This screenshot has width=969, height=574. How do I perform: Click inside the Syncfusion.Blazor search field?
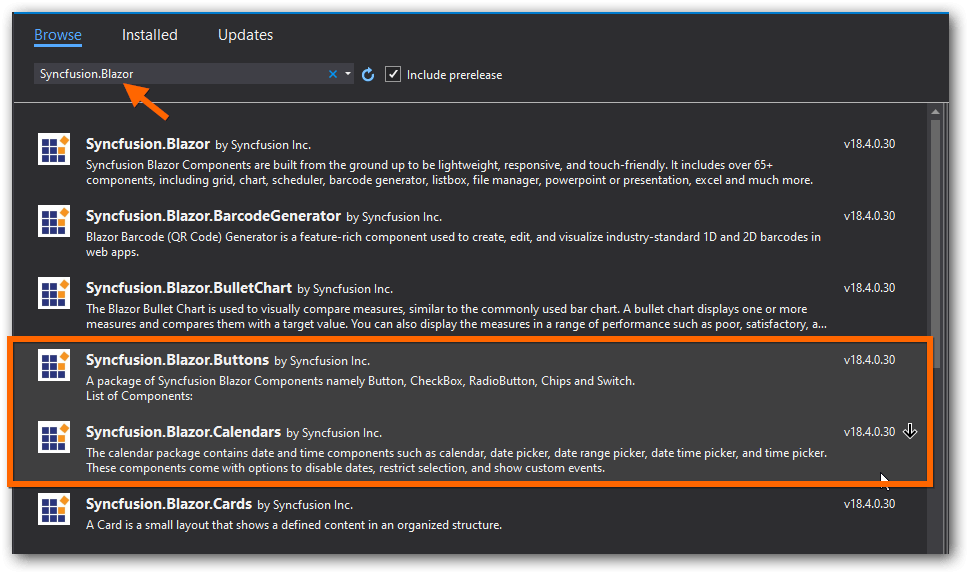click(x=180, y=74)
